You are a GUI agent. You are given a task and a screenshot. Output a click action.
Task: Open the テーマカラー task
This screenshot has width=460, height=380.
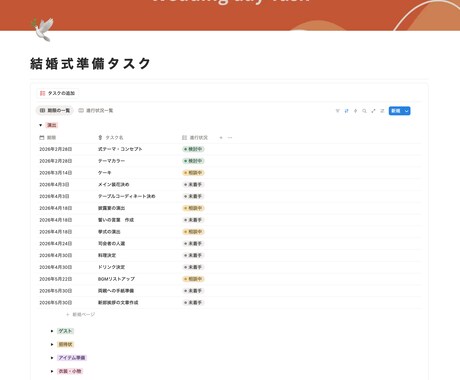(x=111, y=161)
